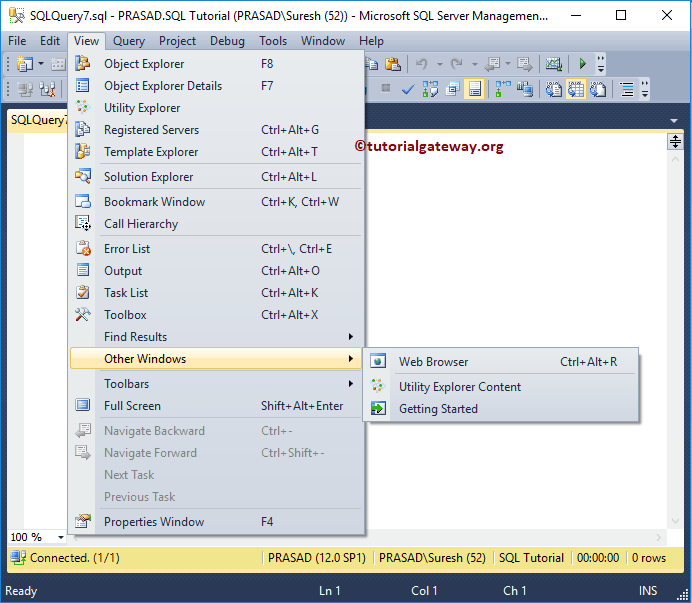This screenshot has height=603, width=692.
Task: Open the Output window entry
Action: (217, 271)
